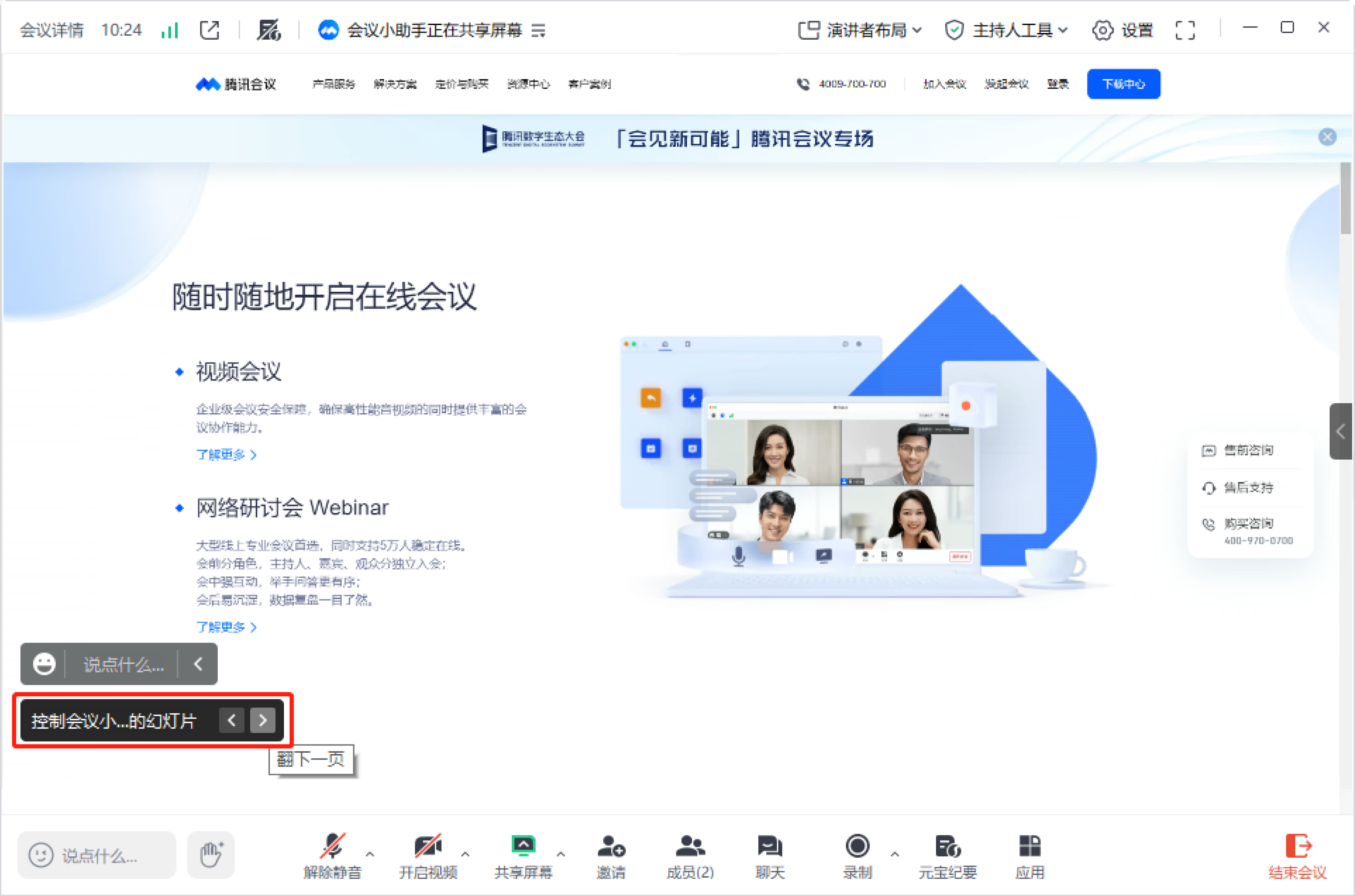The width and height of the screenshot is (1355, 896).
Task: Expand the Host Tools dropdown
Action: coord(1005,30)
